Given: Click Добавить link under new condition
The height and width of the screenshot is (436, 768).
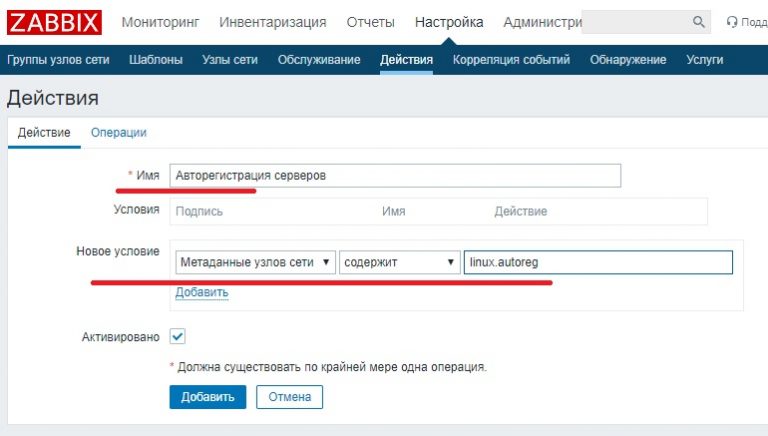Looking at the screenshot, I should (201, 292).
